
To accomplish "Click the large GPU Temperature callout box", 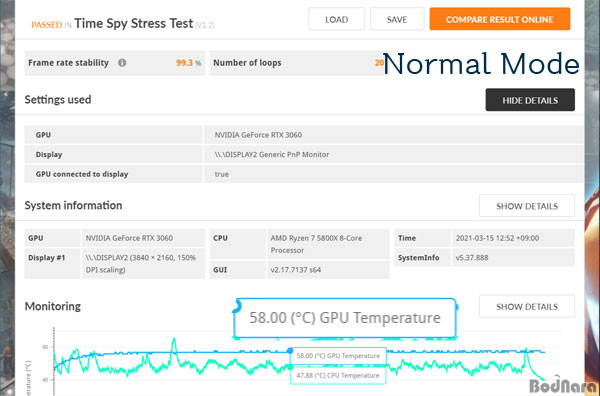I will click(345, 318).
